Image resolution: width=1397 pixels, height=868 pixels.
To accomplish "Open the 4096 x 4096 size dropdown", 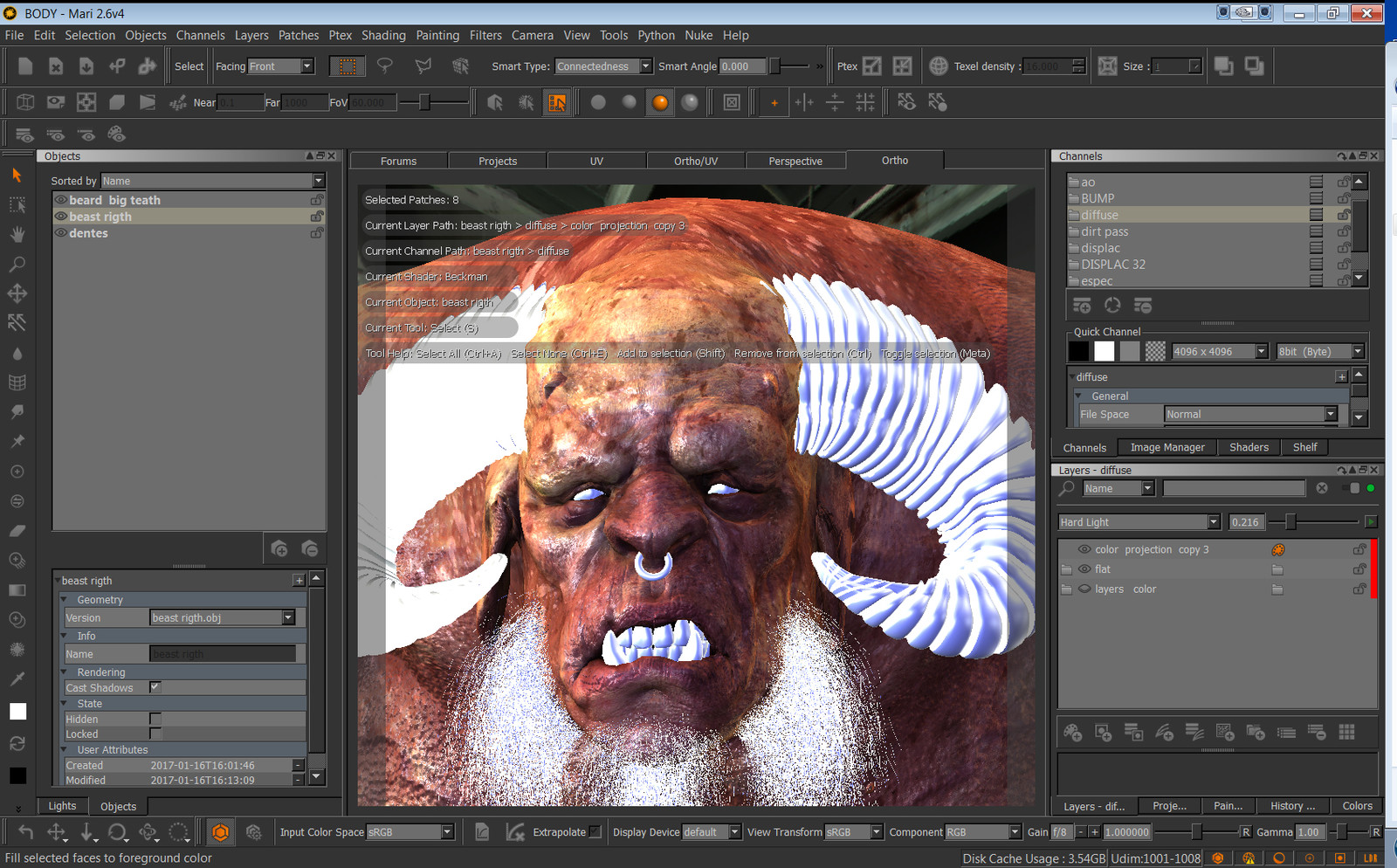I will tap(1220, 351).
